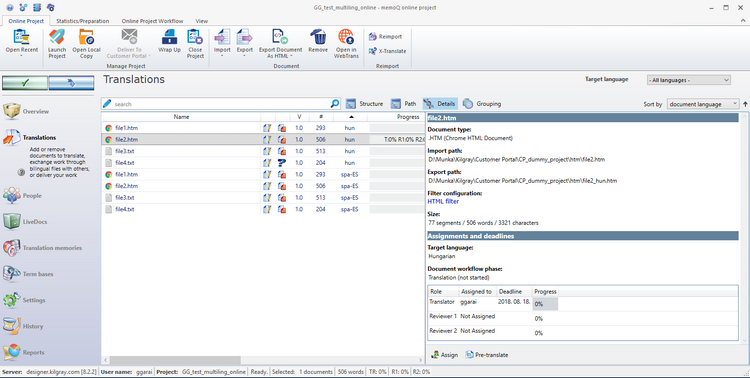Select file2.htm in the spa-ES row
Screen dimensions: 750x378
click(x=126, y=186)
